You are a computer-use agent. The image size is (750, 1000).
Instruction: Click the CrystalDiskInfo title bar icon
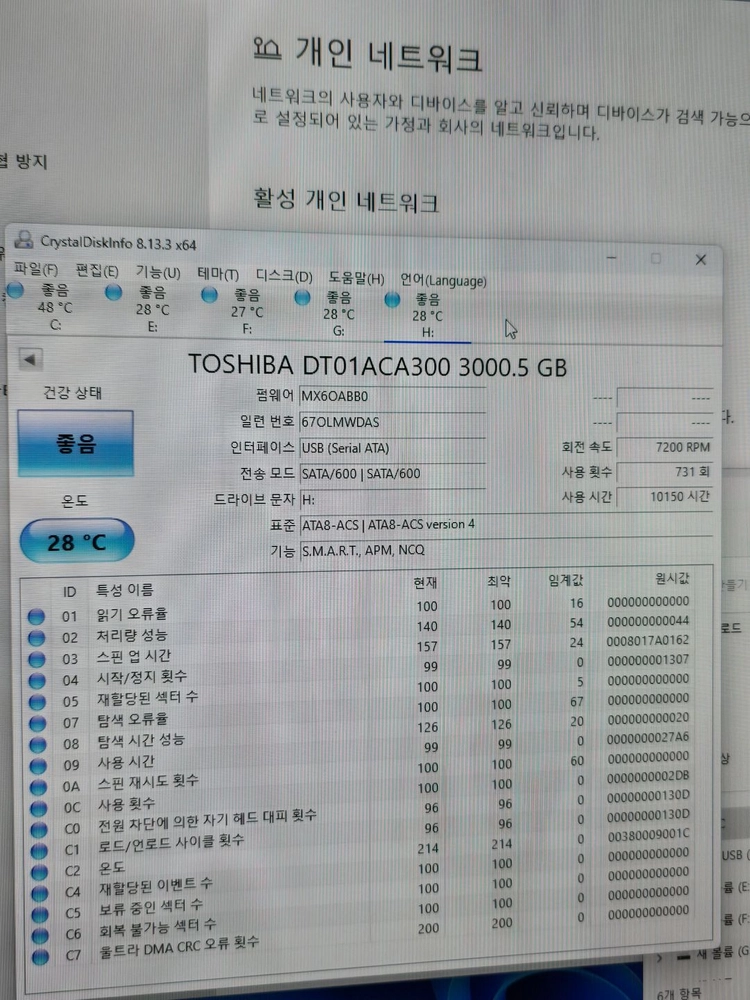click(24, 240)
